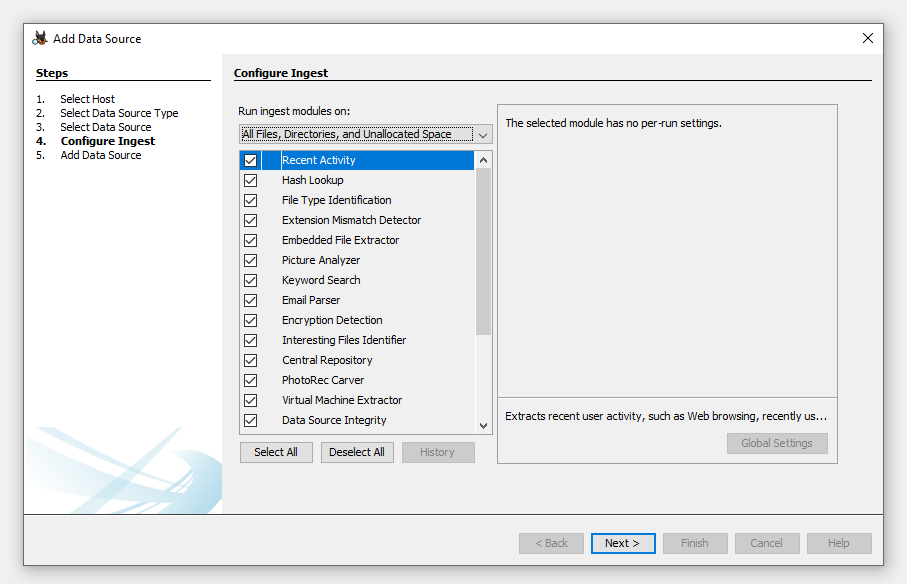Select Data Source Integrity module name
The height and width of the screenshot is (584, 907).
pyautogui.click(x=334, y=420)
